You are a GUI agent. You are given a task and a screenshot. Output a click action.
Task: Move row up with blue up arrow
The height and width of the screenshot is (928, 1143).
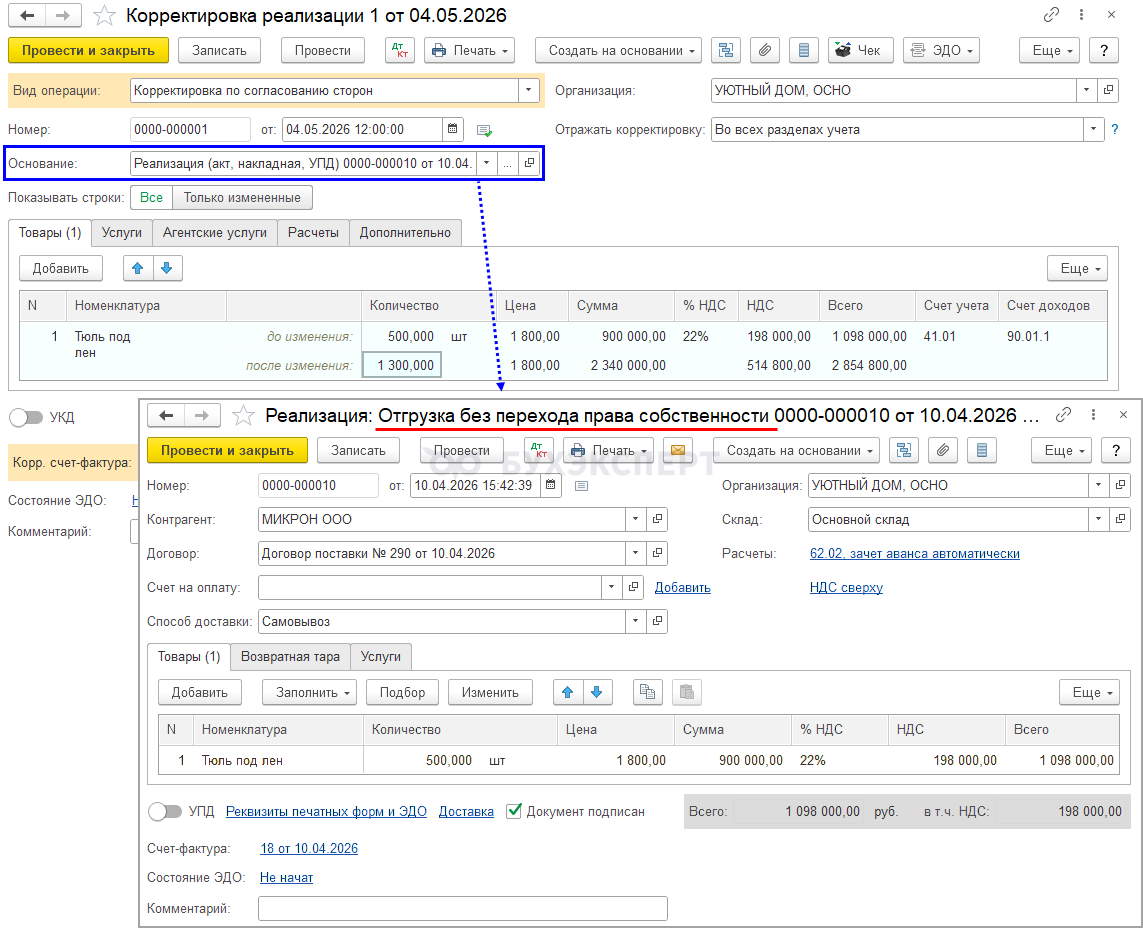[138, 268]
